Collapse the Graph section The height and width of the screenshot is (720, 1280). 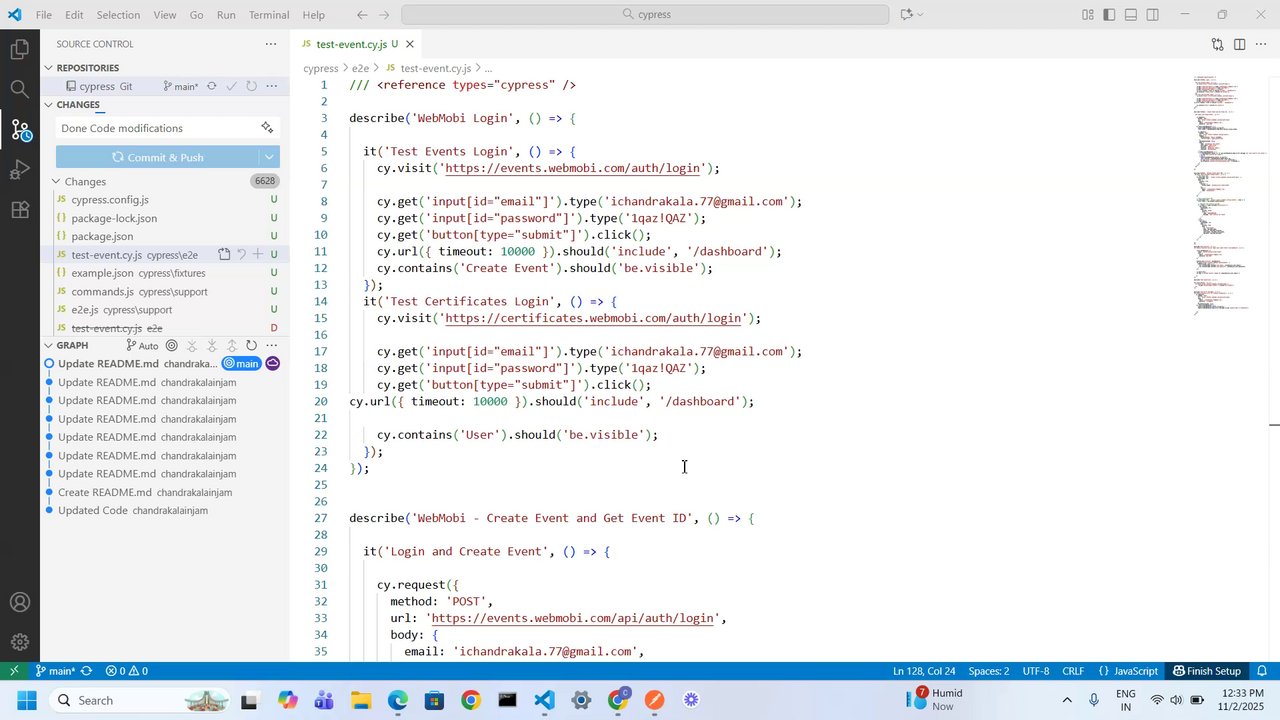pyautogui.click(x=48, y=345)
